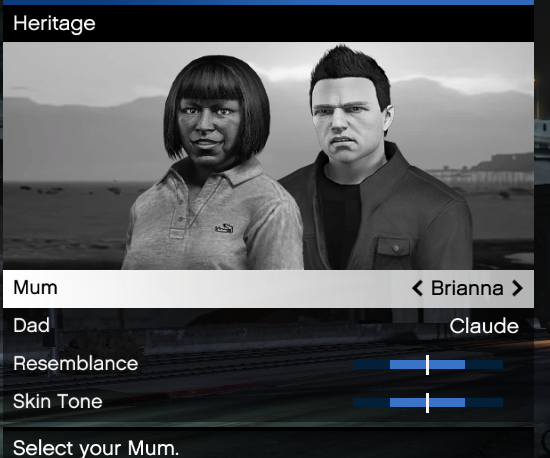Select the Dad menu row

click(x=268, y=326)
